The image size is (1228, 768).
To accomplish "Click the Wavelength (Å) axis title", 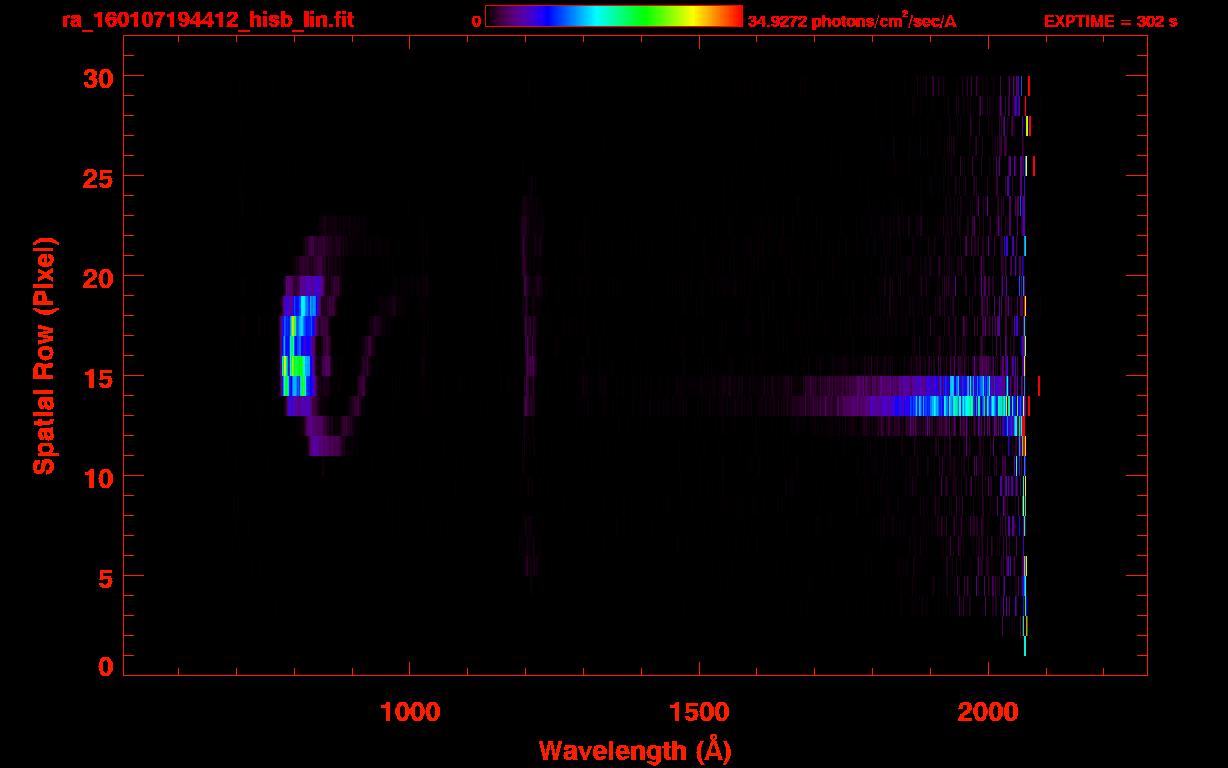I will pos(635,750).
